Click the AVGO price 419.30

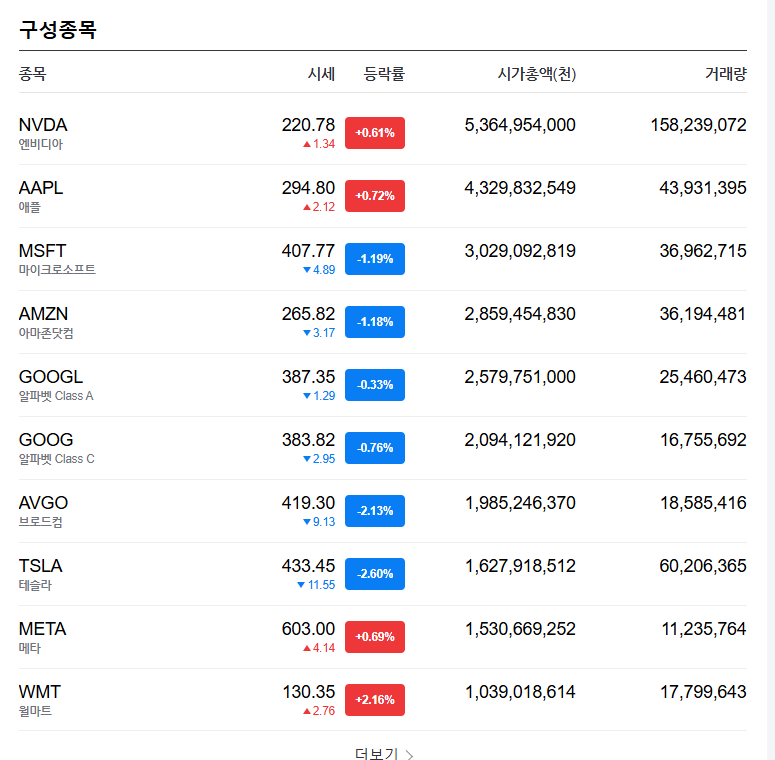point(308,503)
